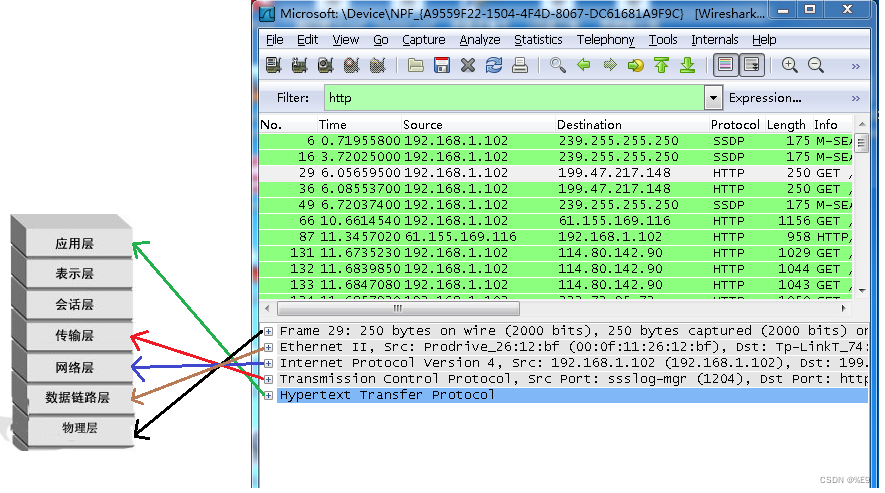Select packet number 36 row
This screenshot has height=493, width=885.
[x=556, y=189]
